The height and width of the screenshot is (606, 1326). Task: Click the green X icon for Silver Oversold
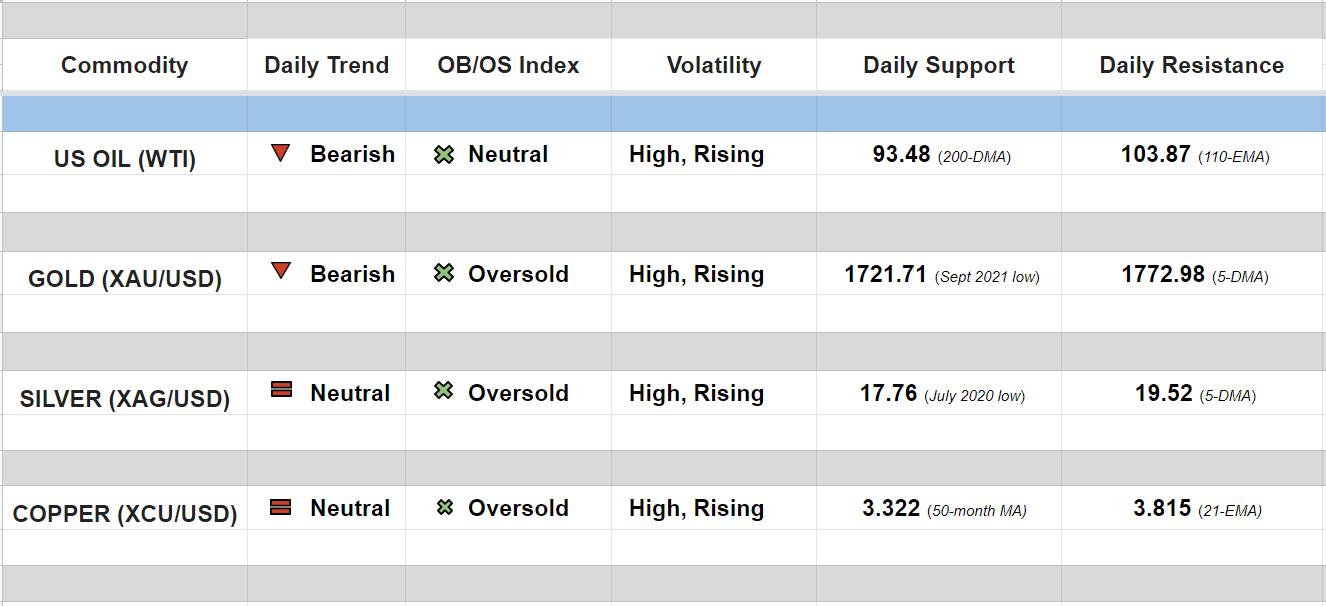click(x=444, y=391)
